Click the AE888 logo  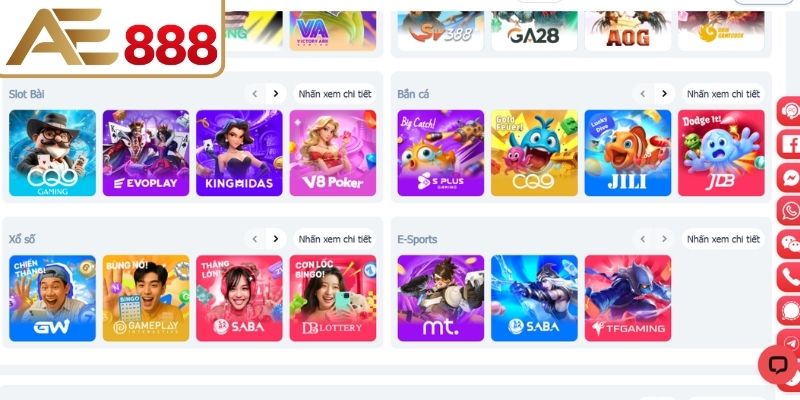112,38
